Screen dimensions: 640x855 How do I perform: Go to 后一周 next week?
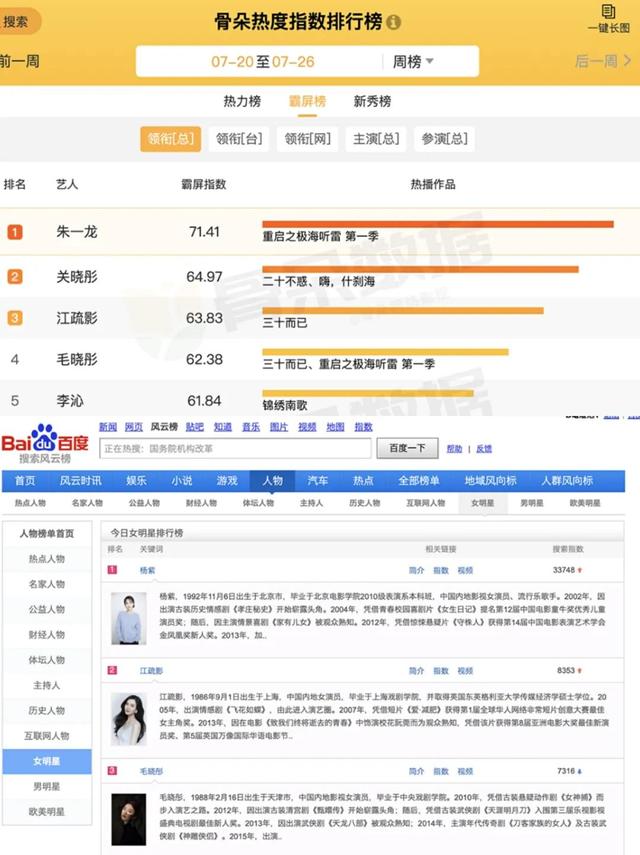click(x=602, y=61)
